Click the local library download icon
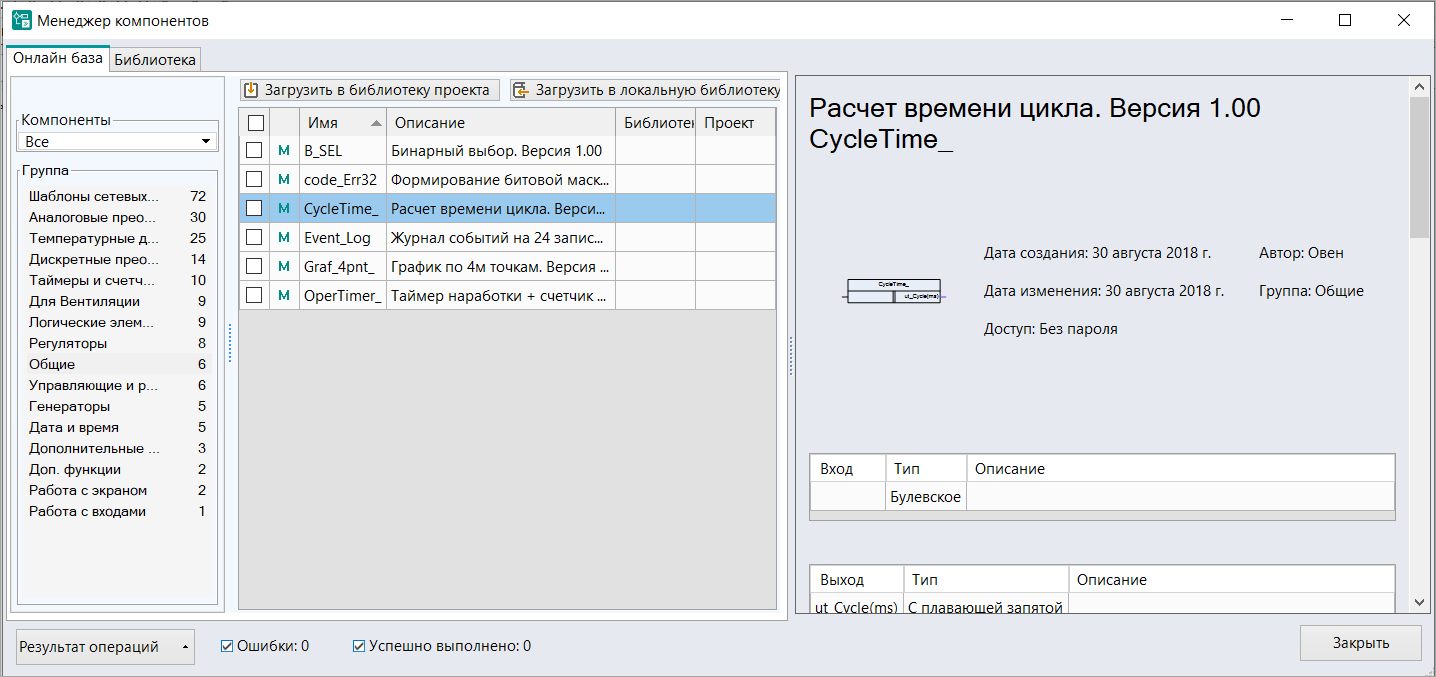Screen dimensions: 1436x677 click(522, 91)
